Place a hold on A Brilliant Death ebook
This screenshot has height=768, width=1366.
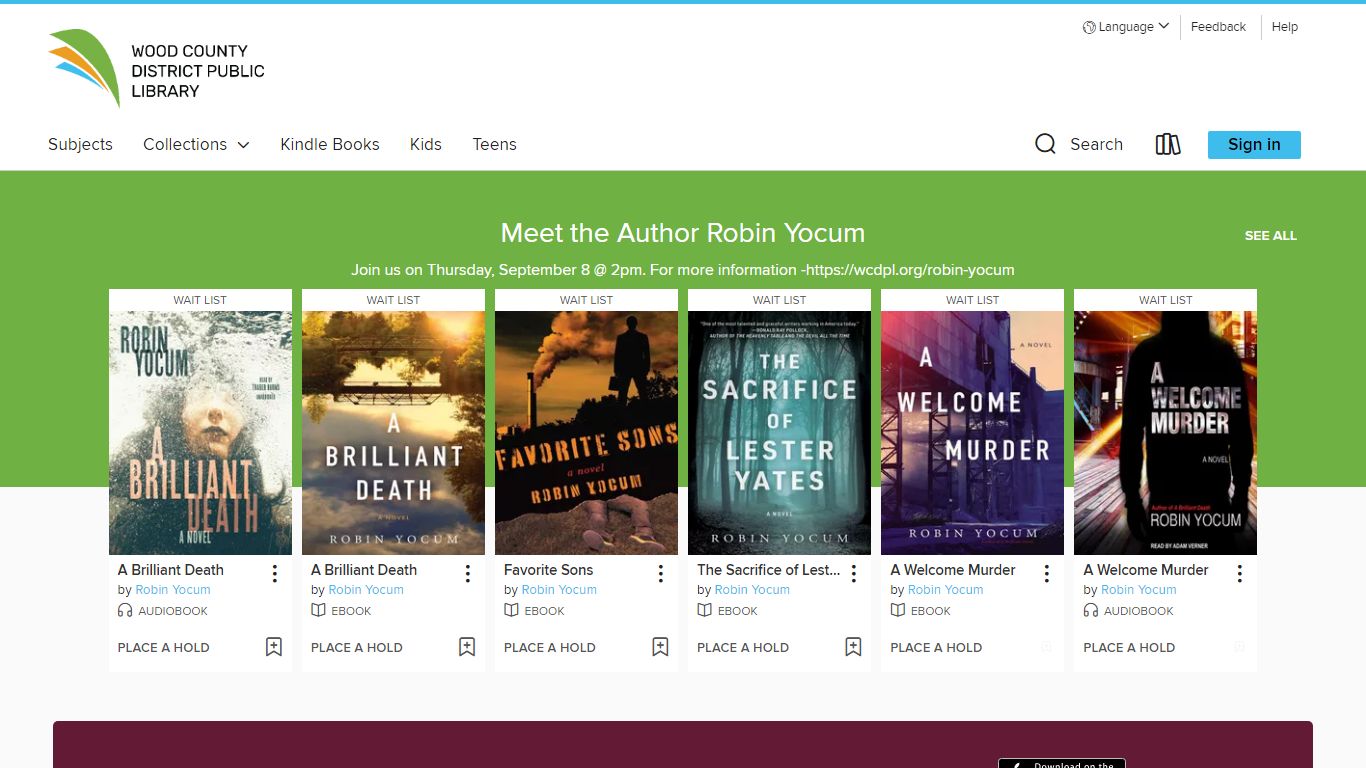pyautogui.click(x=357, y=647)
